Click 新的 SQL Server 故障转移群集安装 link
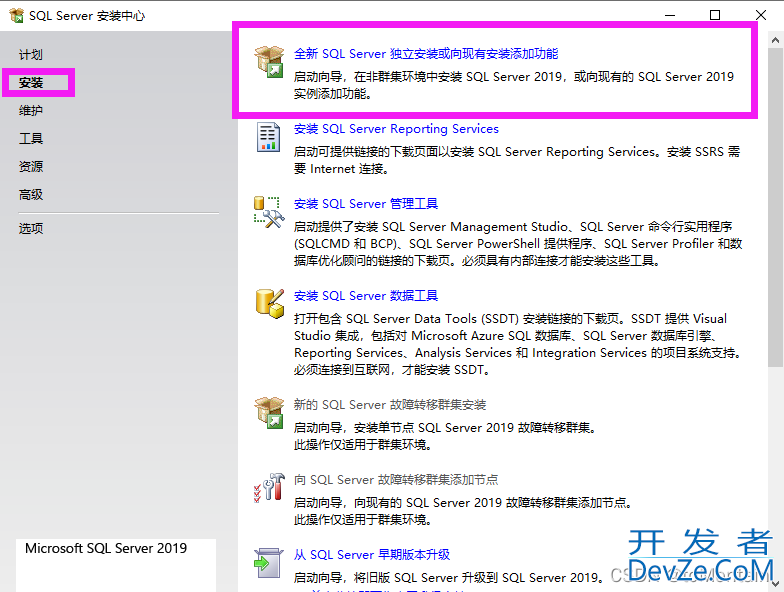 390,404
